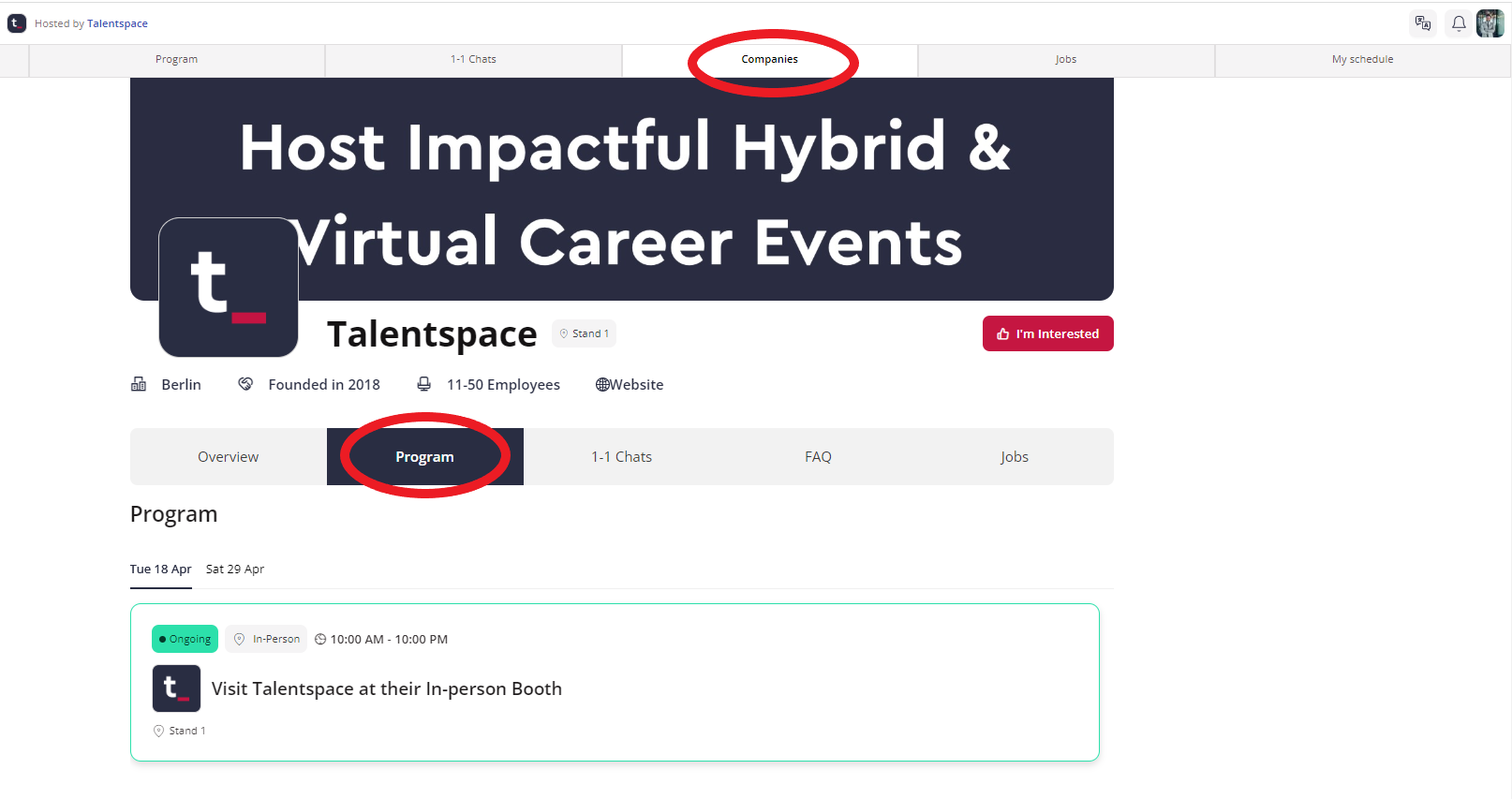Image resolution: width=1512 pixels, height=799 pixels.
Task: Click the Talentspace company name heading
Action: point(432,333)
